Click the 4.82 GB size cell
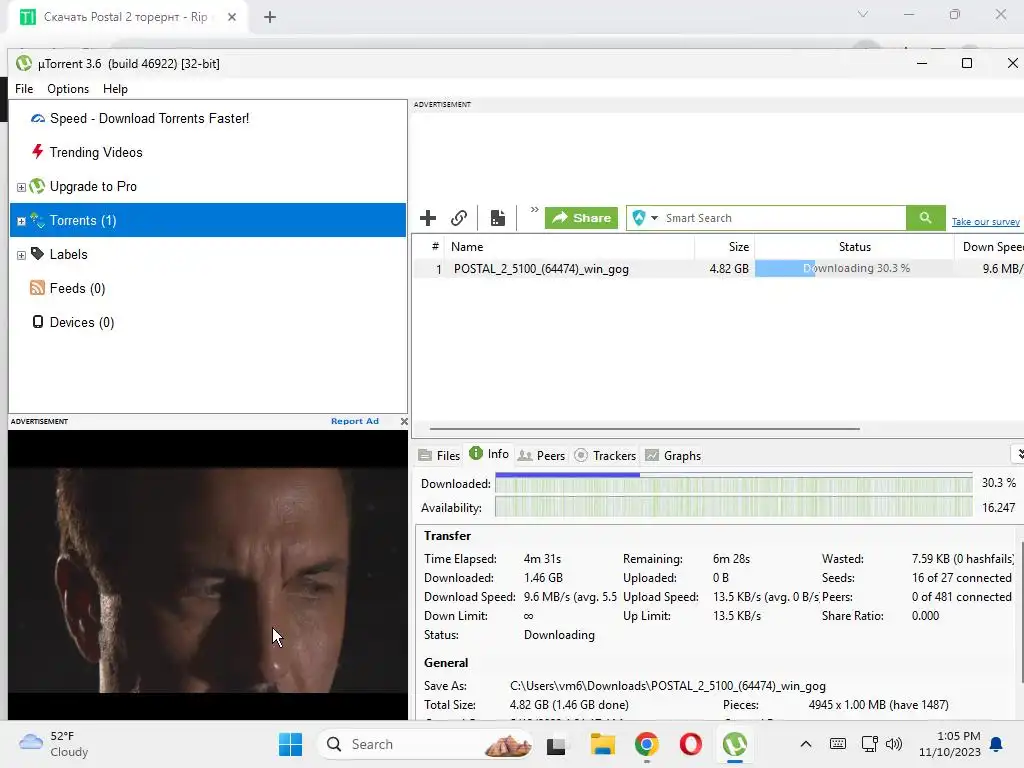Viewport: 1024px width, 768px height. 729,268
